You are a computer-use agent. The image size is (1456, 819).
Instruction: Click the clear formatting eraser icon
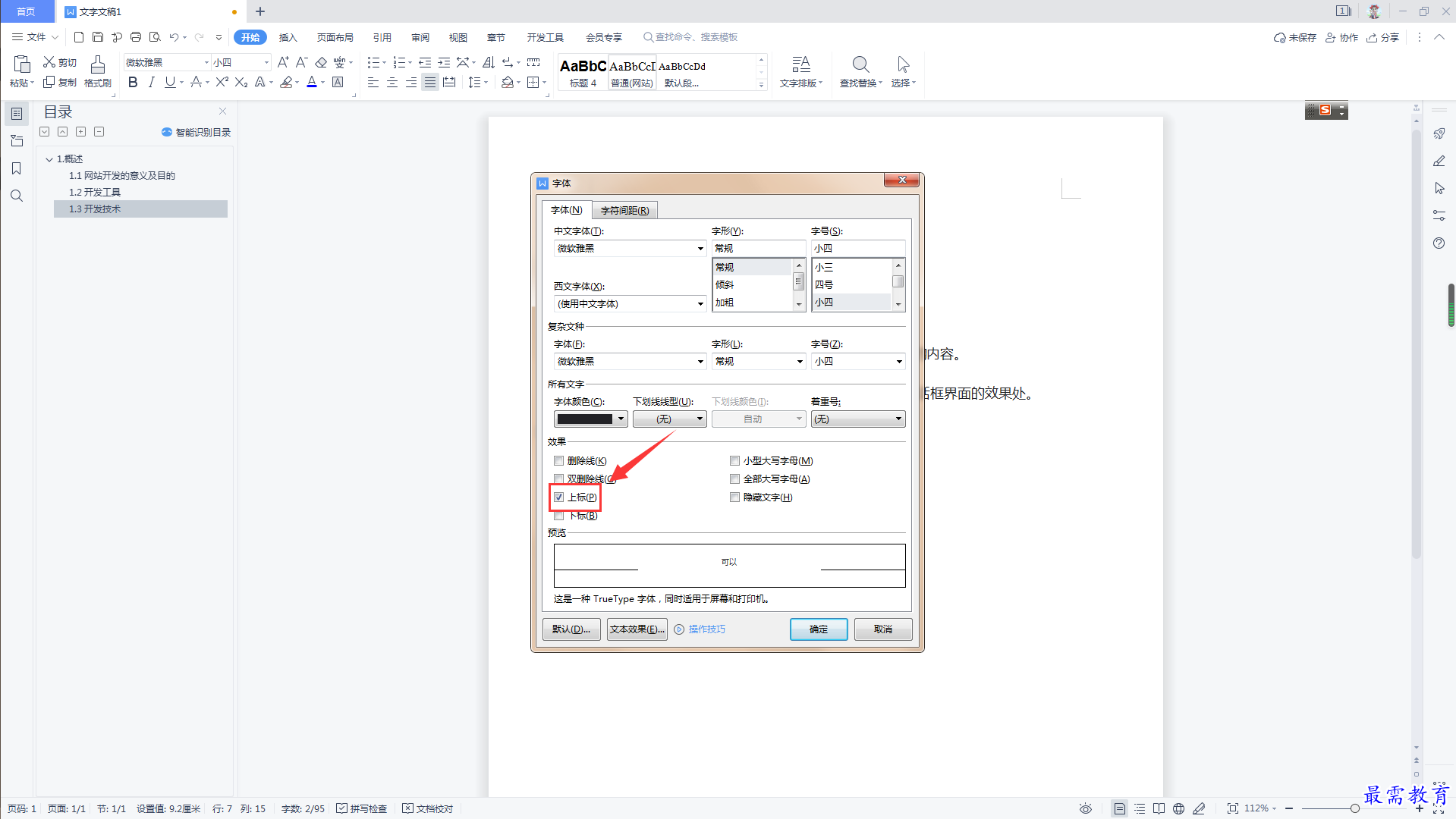pos(321,62)
